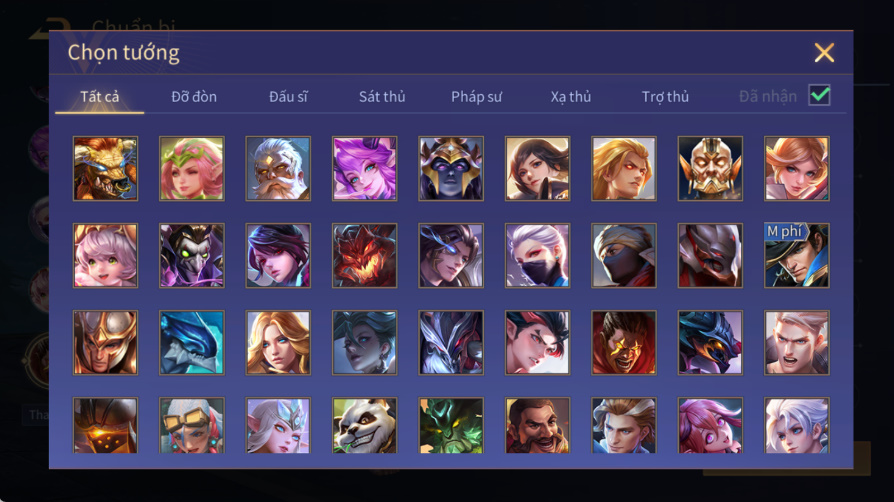
Task: Choose the golden lion beast hero
Action: pos(105,168)
